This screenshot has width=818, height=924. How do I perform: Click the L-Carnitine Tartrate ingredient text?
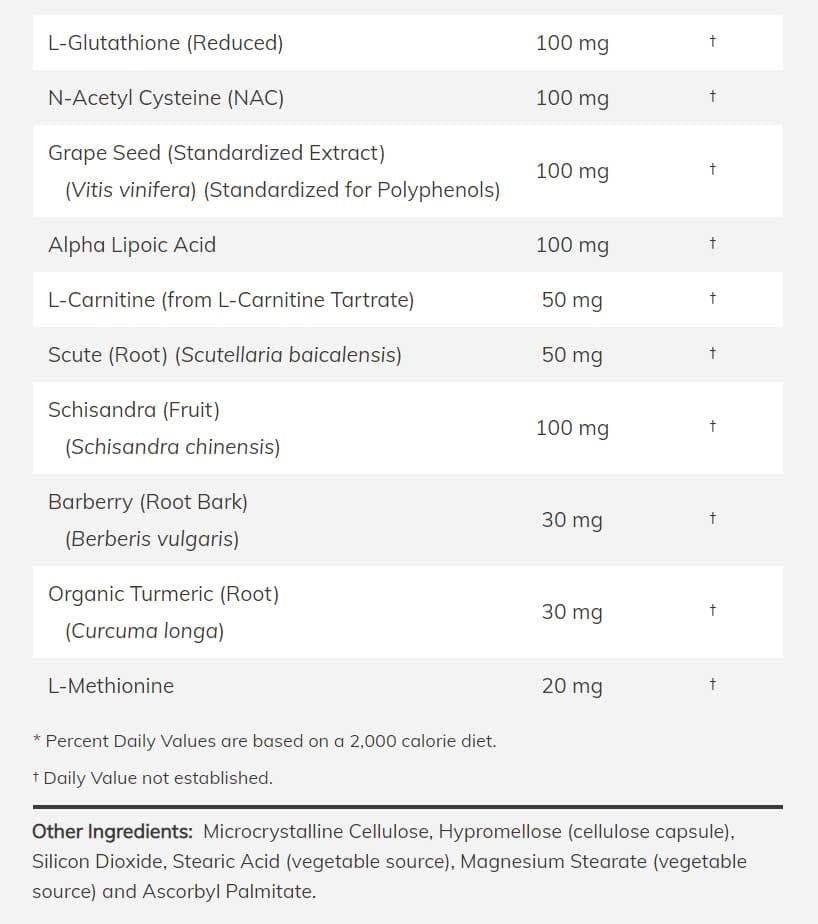(x=316, y=300)
